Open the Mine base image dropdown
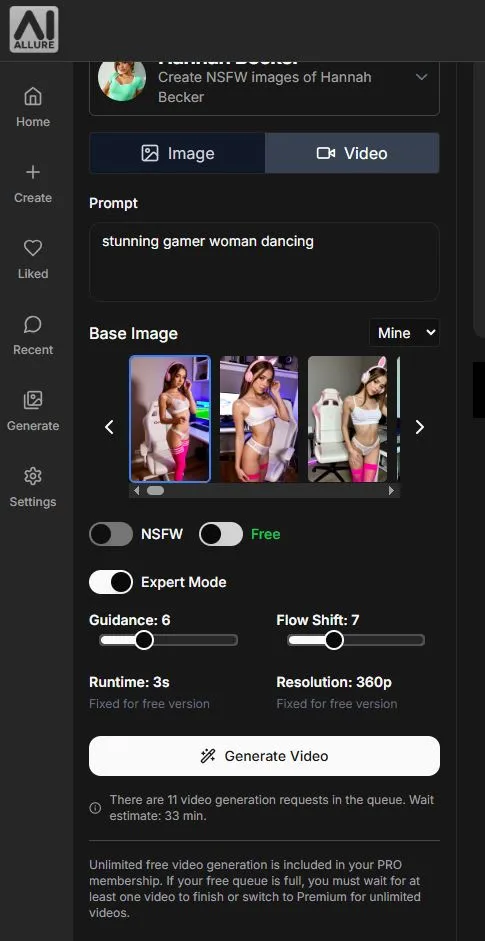The height and width of the screenshot is (941, 485). pos(404,332)
